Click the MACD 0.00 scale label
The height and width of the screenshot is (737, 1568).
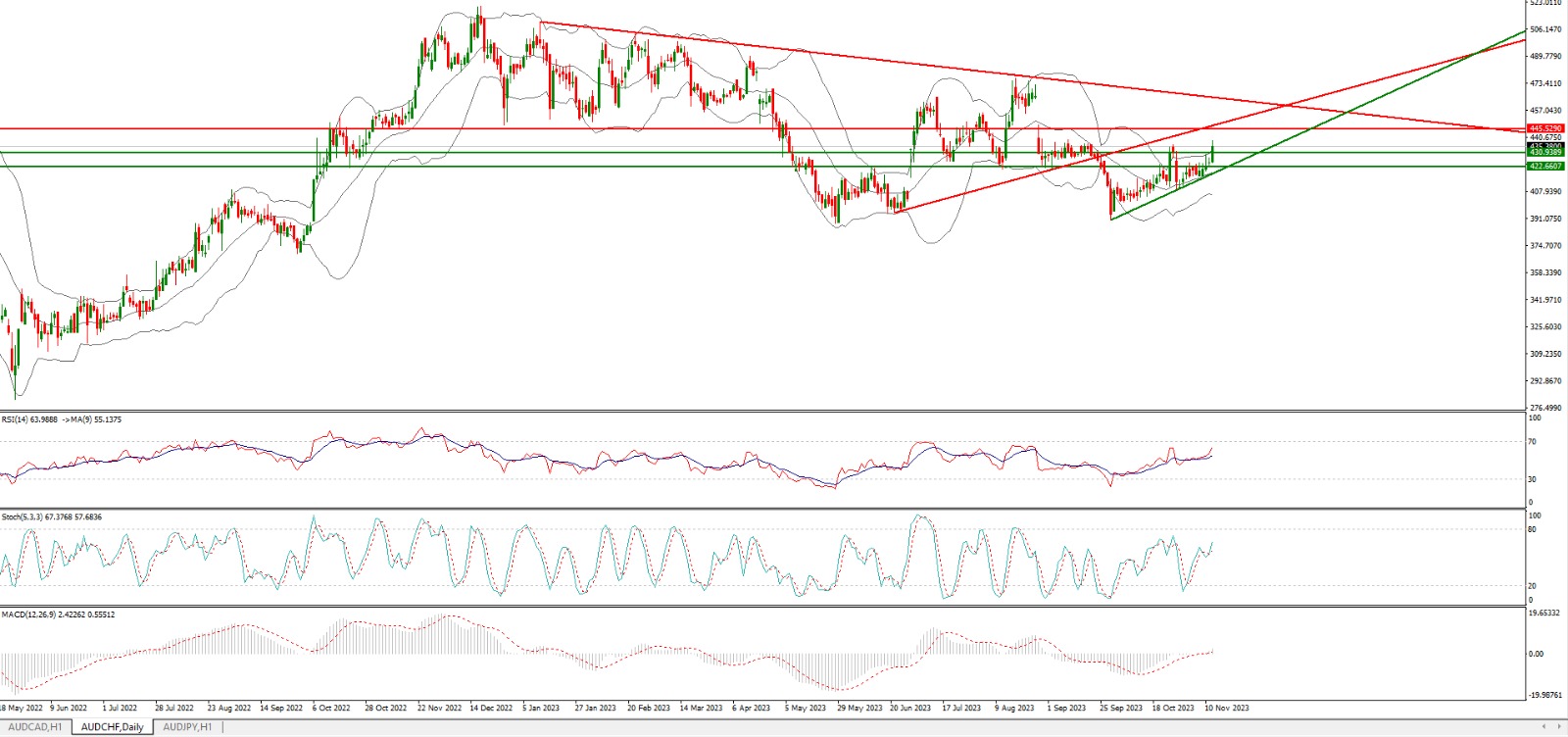(x=1537, y=654)
